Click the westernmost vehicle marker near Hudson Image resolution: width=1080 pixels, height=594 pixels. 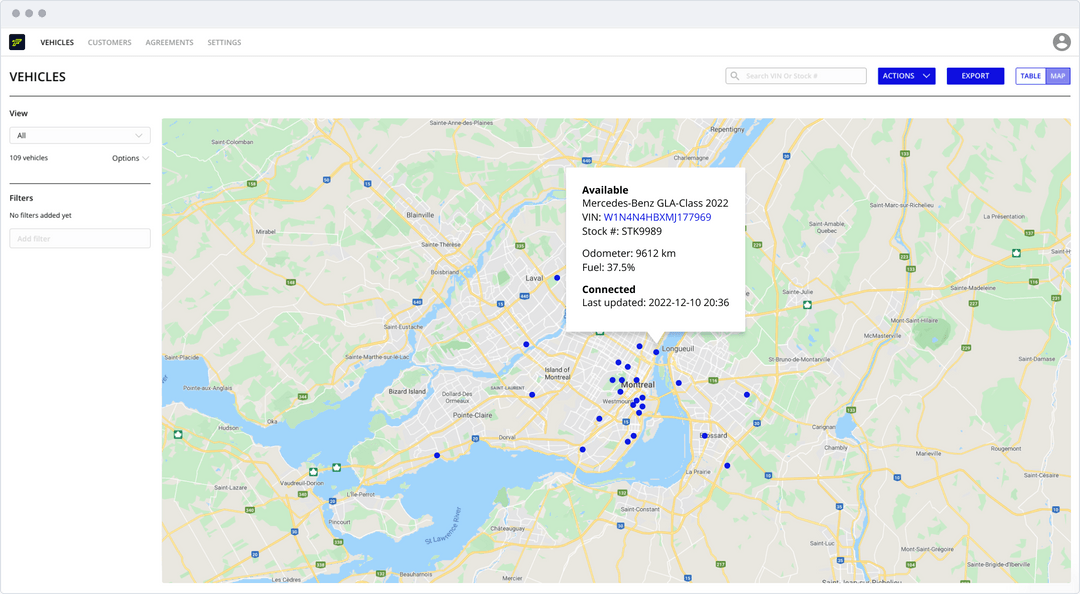437,456
